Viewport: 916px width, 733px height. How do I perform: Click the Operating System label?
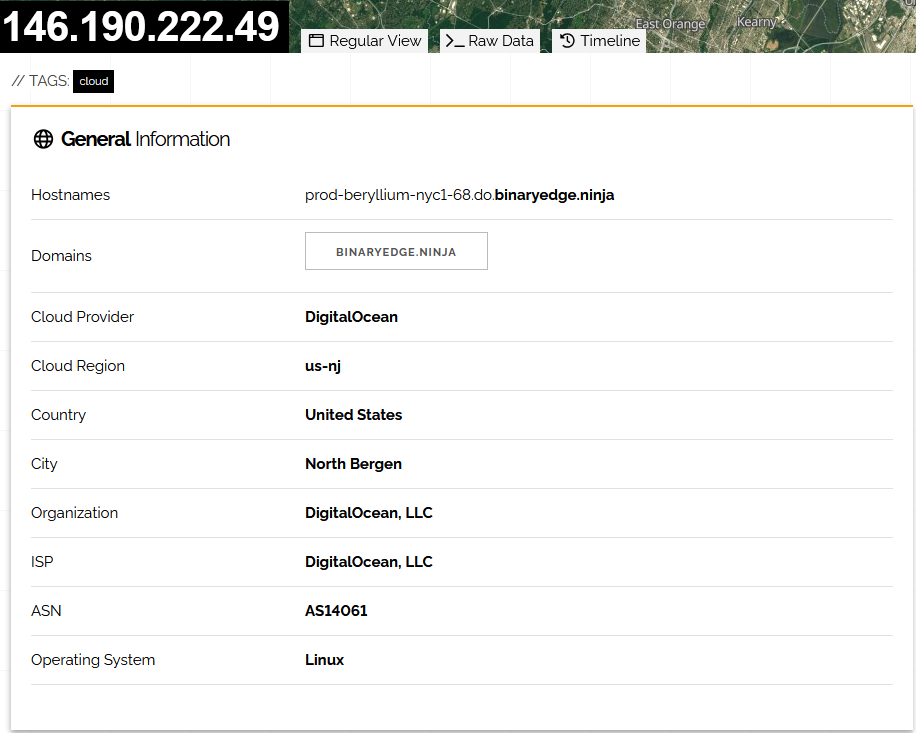click(93, 660)
